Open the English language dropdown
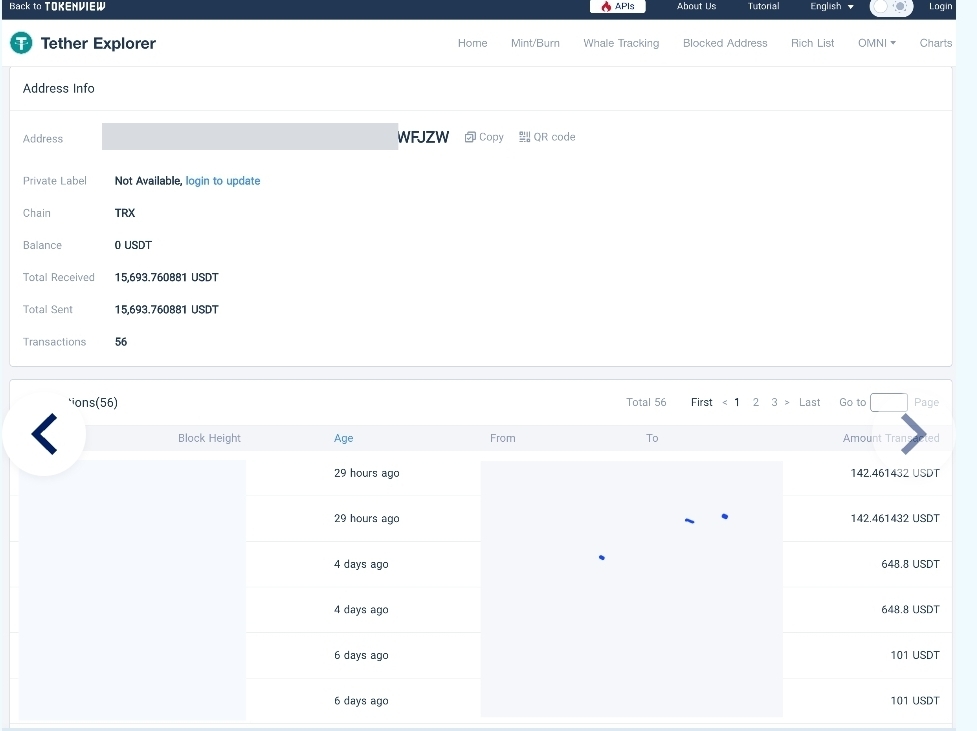 pos(832,6)
